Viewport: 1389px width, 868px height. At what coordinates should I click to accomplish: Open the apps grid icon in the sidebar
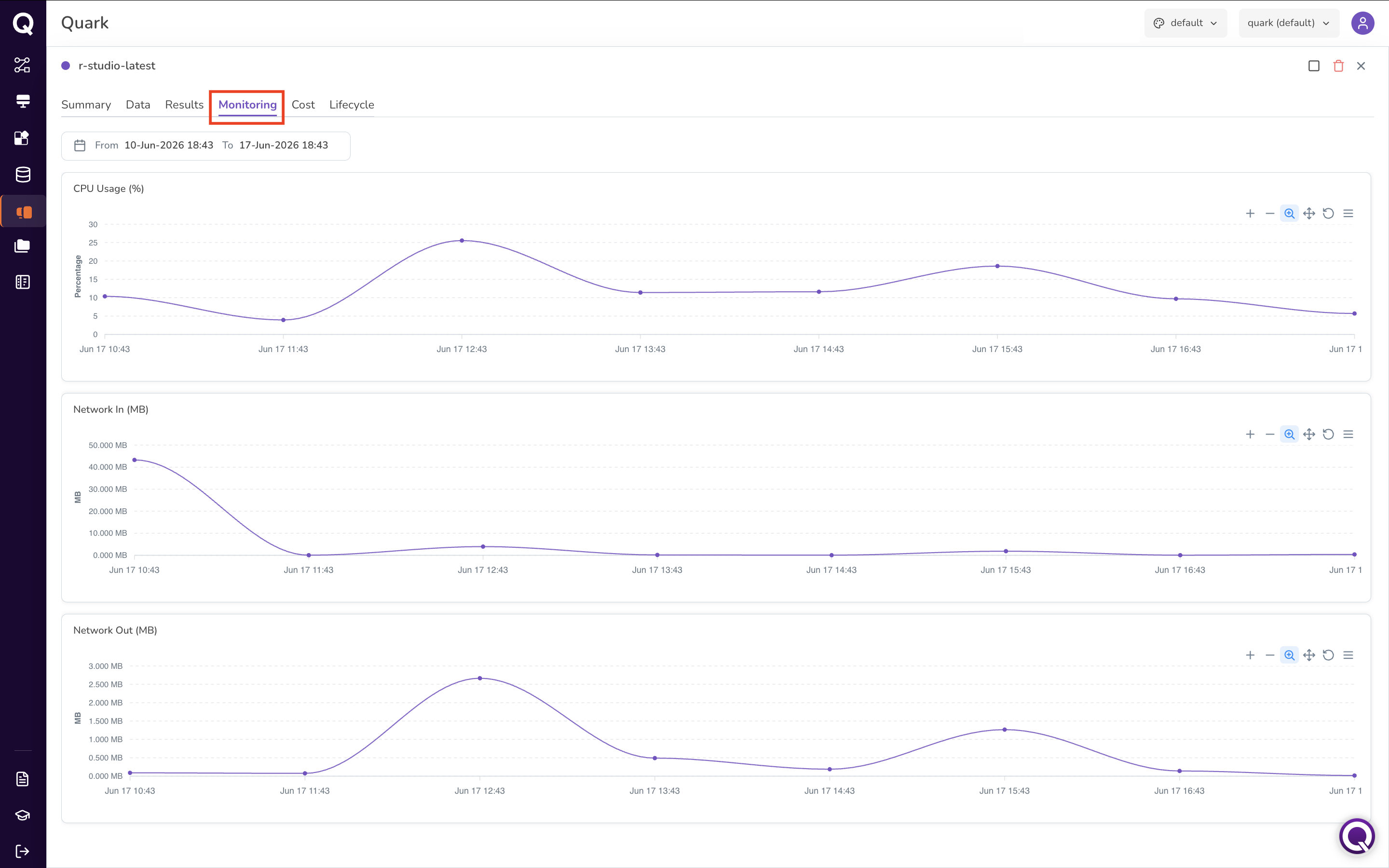pyautogui.click(x=22, y=138)
